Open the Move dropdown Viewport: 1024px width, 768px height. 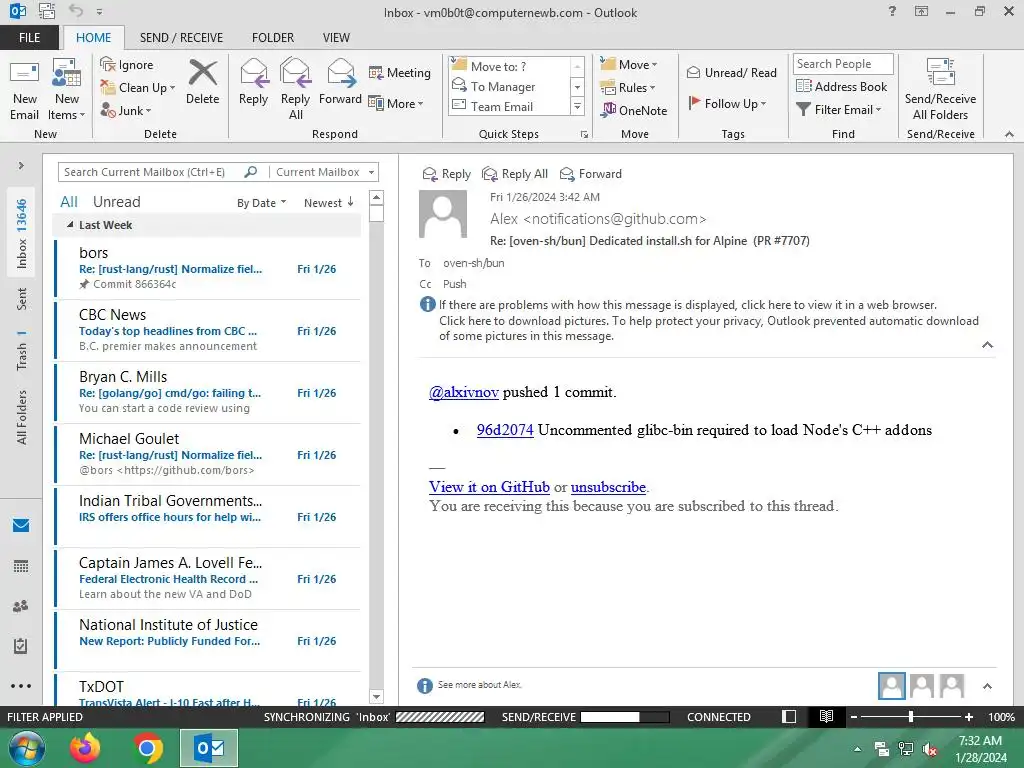click(x=629, y=65)
